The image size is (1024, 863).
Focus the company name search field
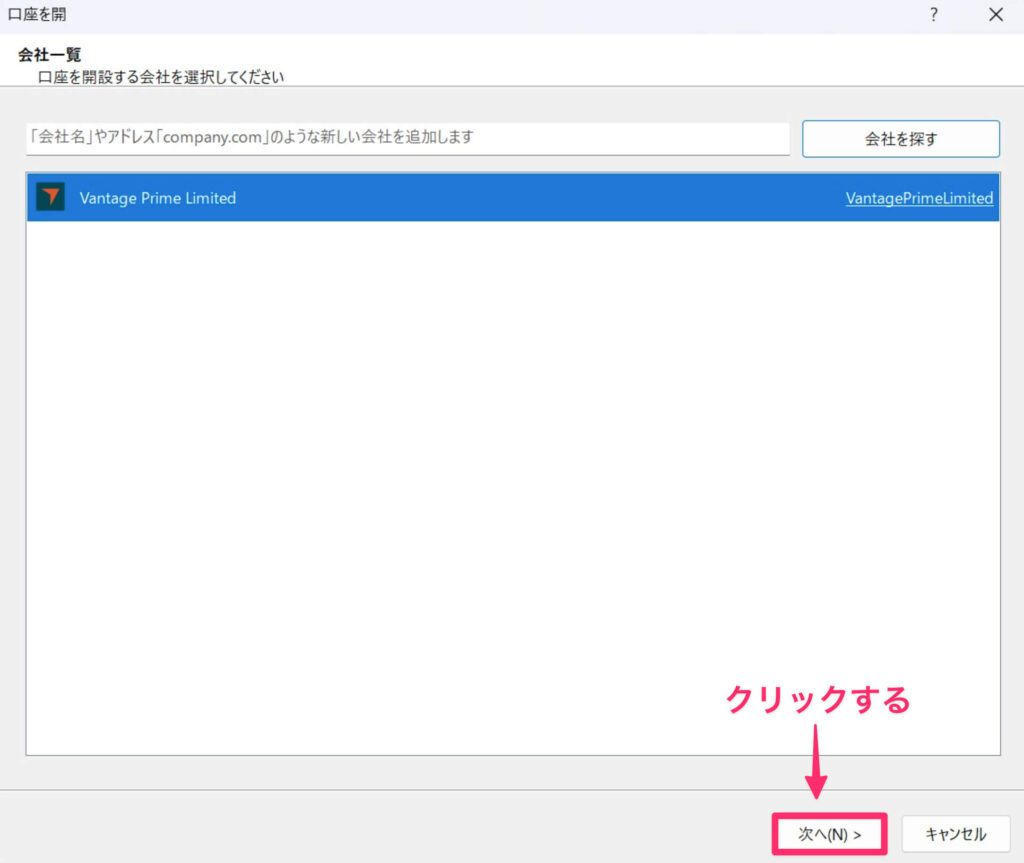[x=407, y=138]
